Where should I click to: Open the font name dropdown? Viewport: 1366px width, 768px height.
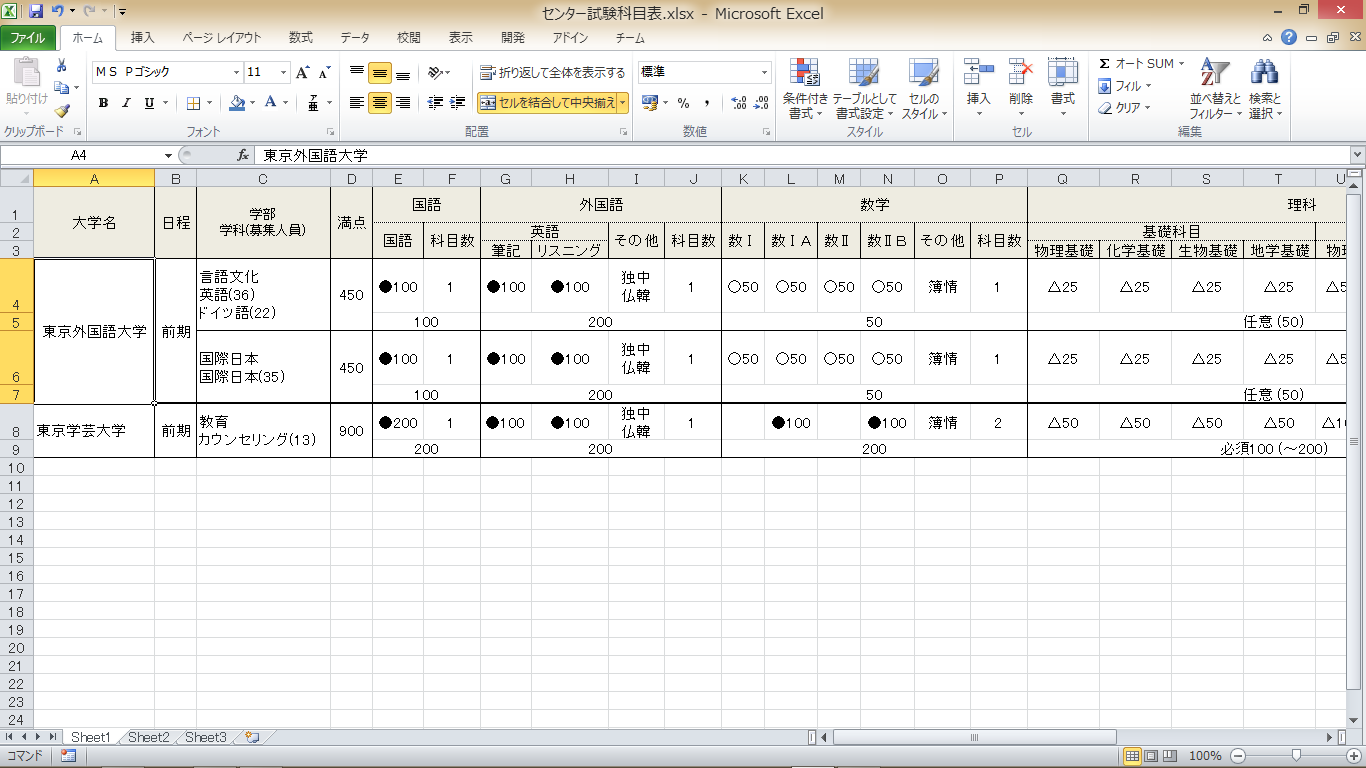tap(237, 73)
